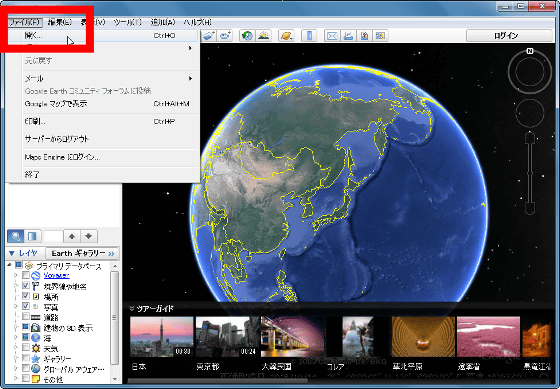Image resolution: width=560 pixels, height=389 pixels.
Task: Open the 日本 tour thumbnail
Action: pos(161,337)
